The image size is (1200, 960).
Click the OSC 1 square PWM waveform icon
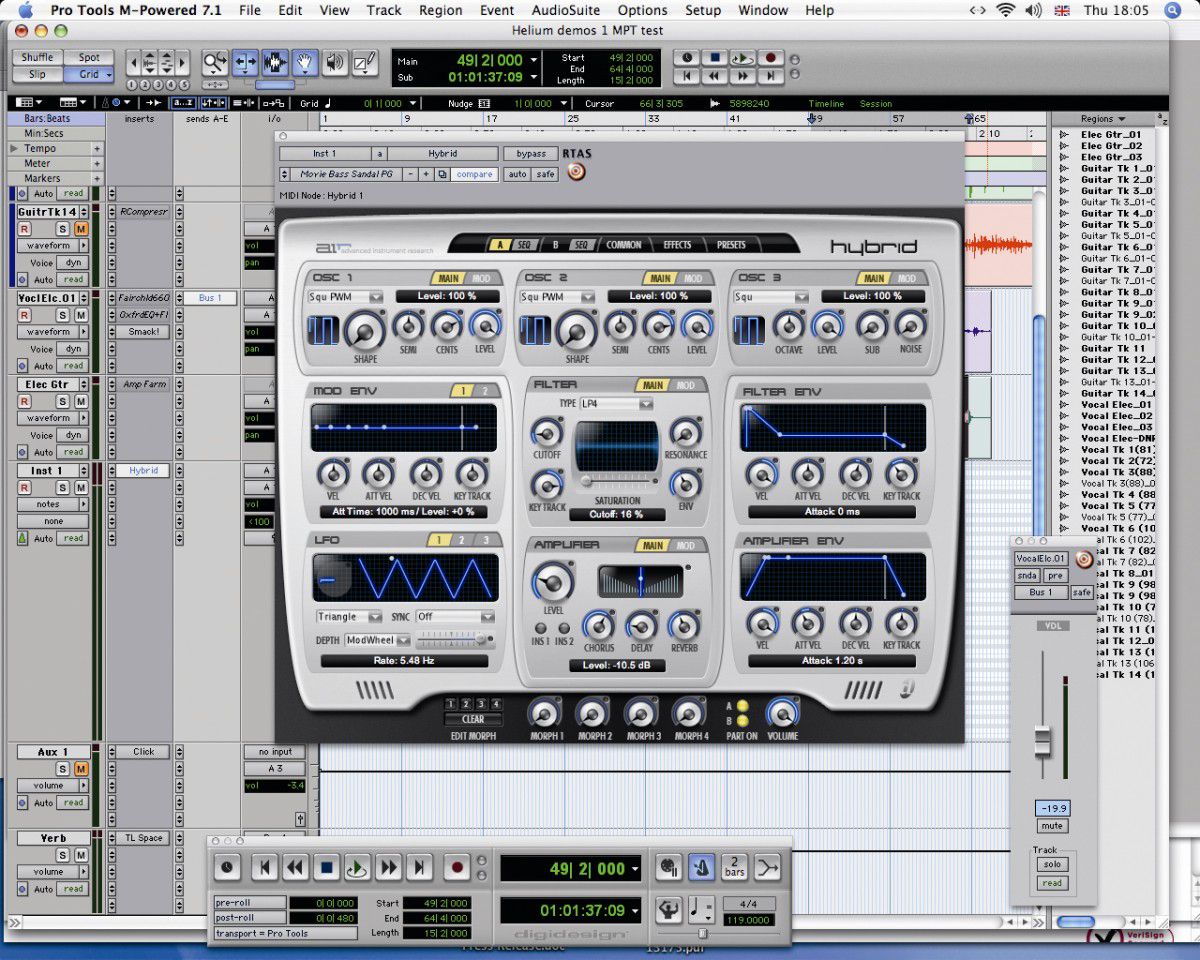[325, 329]
